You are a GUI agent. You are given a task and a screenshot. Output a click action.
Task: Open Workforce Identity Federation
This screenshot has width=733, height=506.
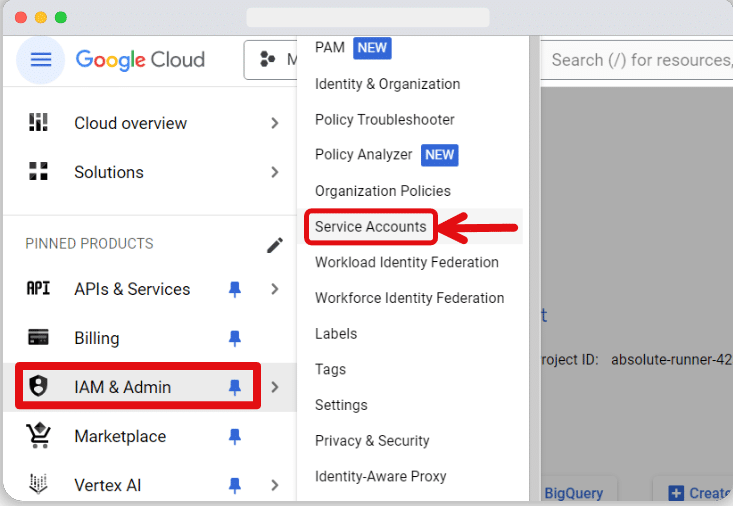point(410,298)
